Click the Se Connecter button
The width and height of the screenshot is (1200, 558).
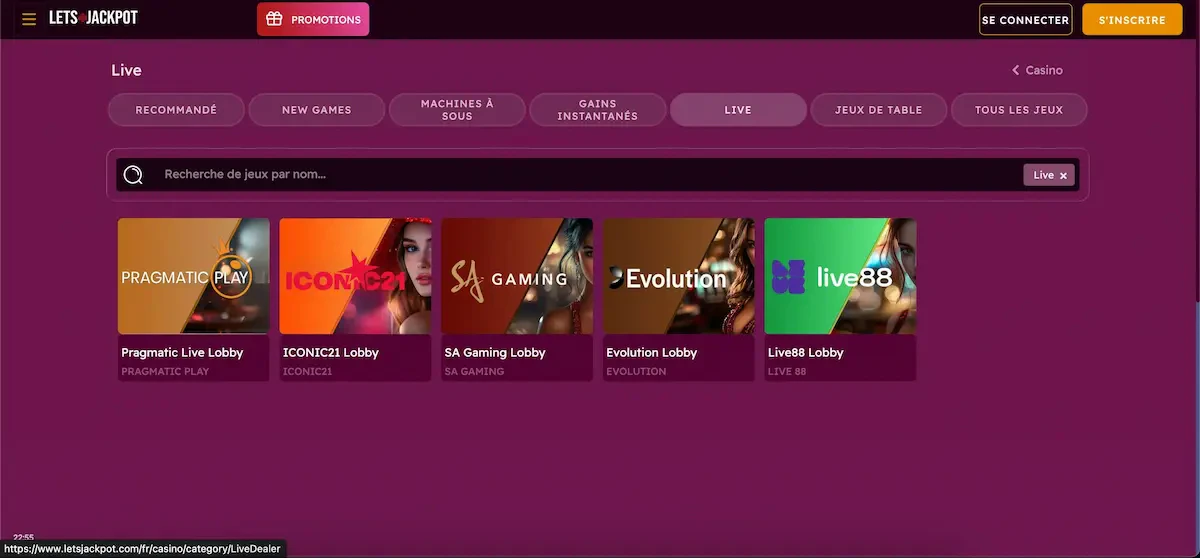pyautogui.click(x=1025, y=20)
